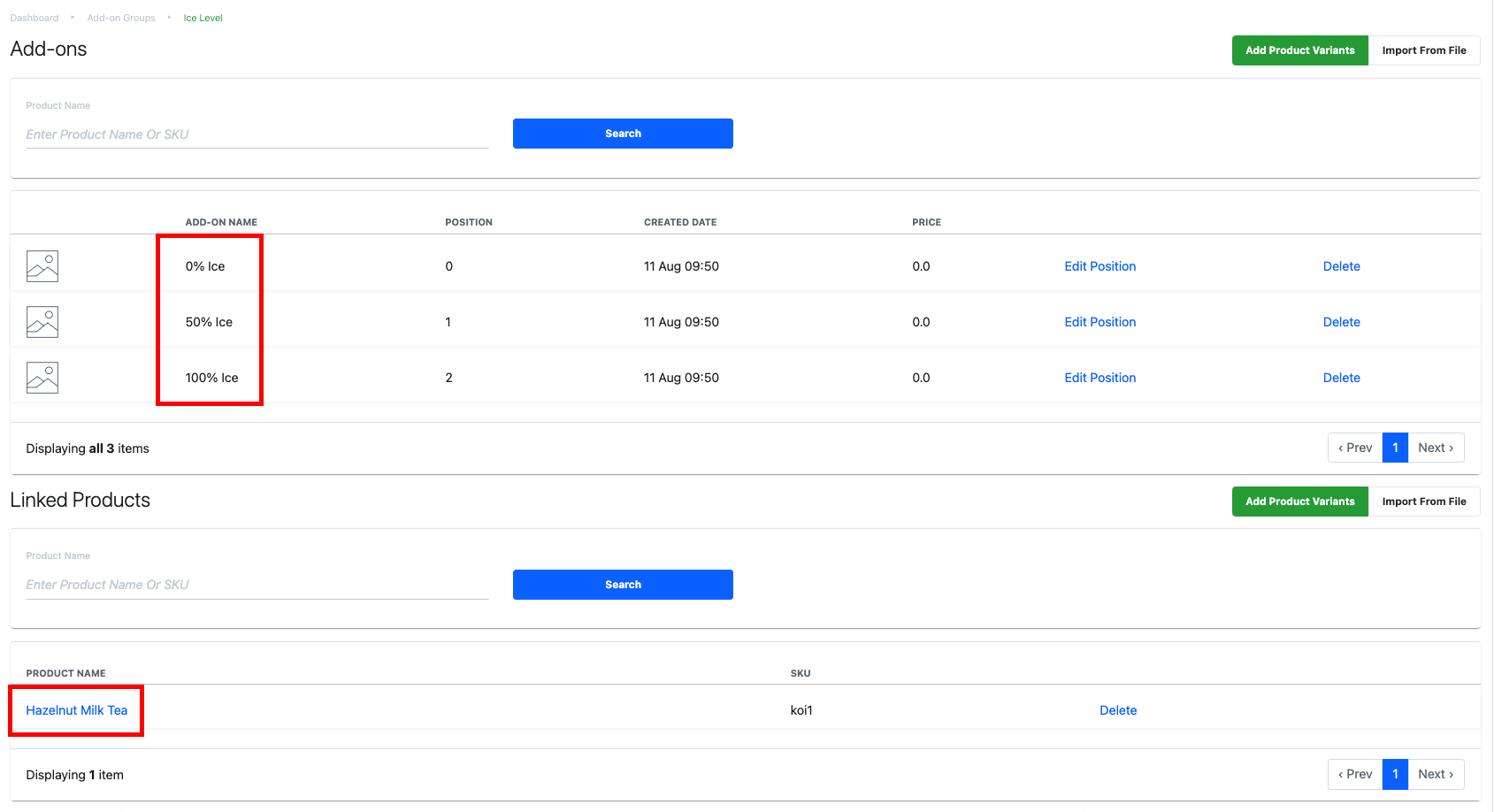The height and width of the screenshot is (812, 1494).
Task: Add Product Variants in Linked Products section
Action: 1300,502
